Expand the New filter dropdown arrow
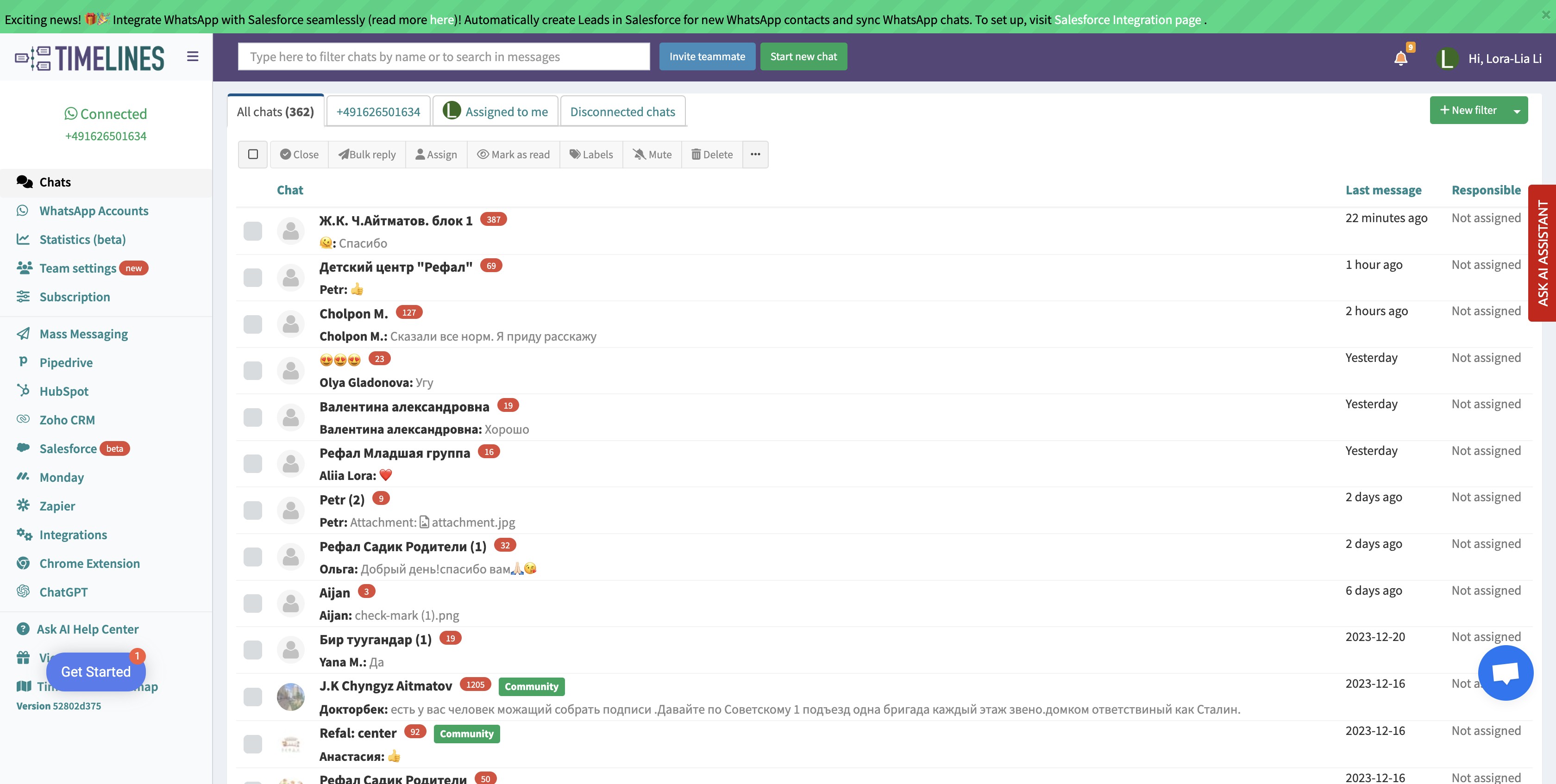 pyautogui.click(x=1517, y=111)
